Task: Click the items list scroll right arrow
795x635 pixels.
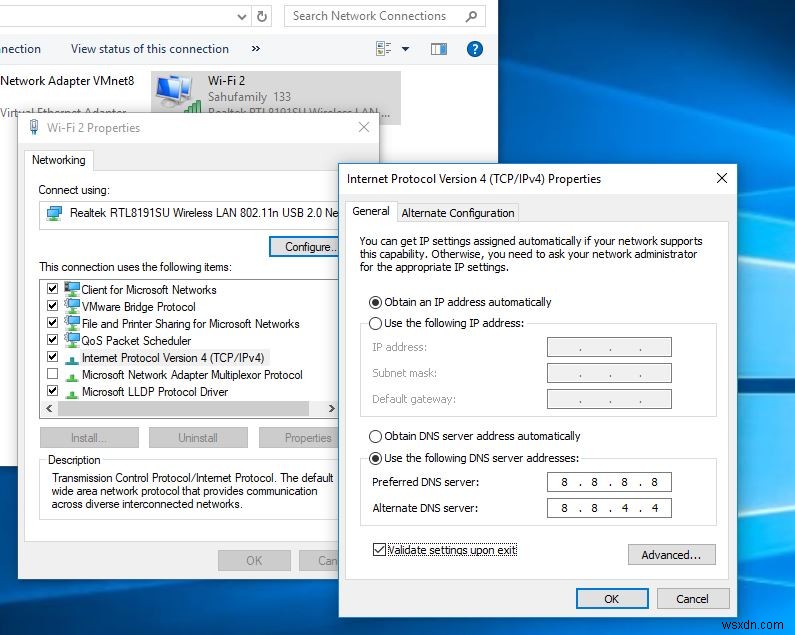Action: (x=331, y=408)
